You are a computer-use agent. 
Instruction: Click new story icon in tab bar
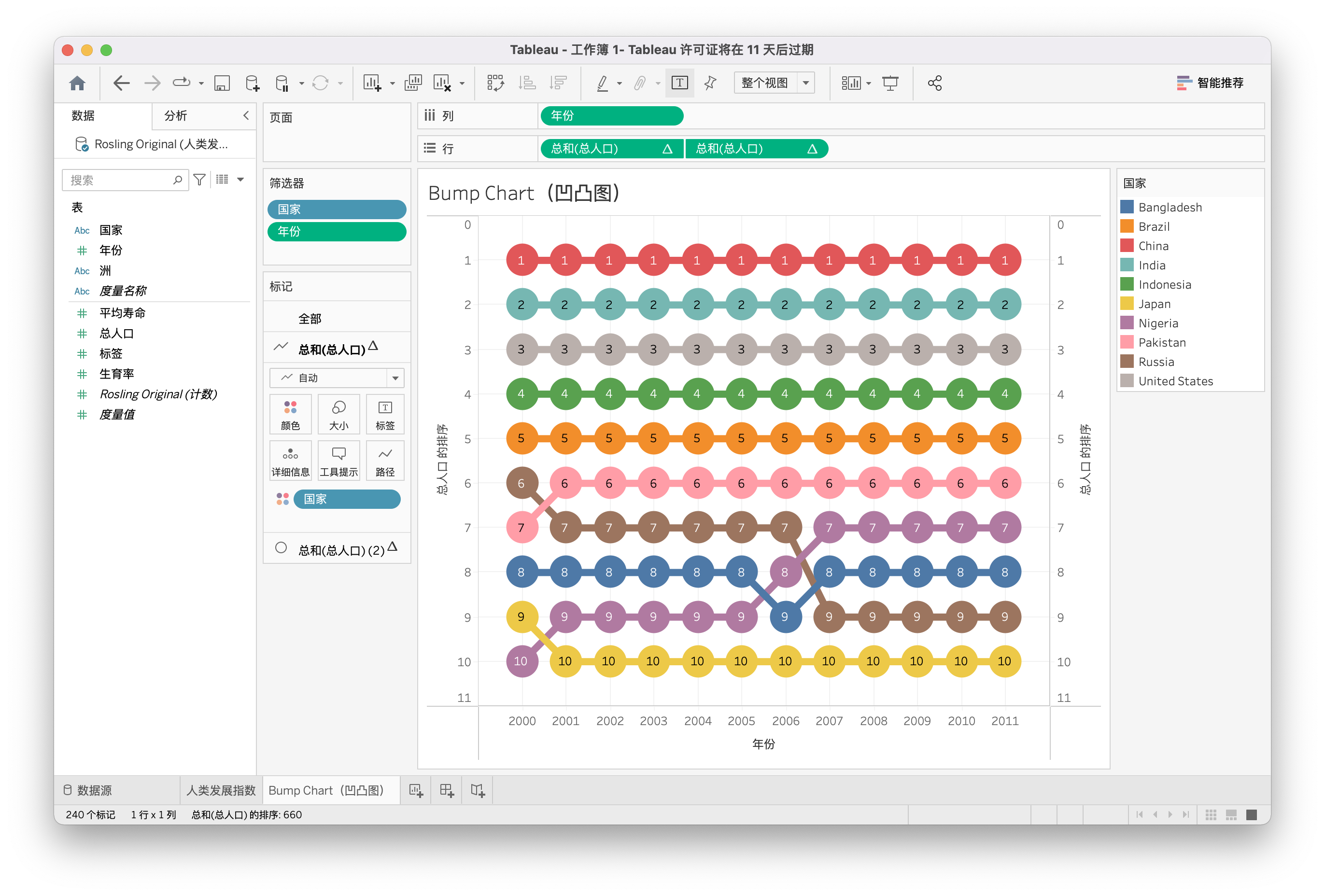point(477,791)
